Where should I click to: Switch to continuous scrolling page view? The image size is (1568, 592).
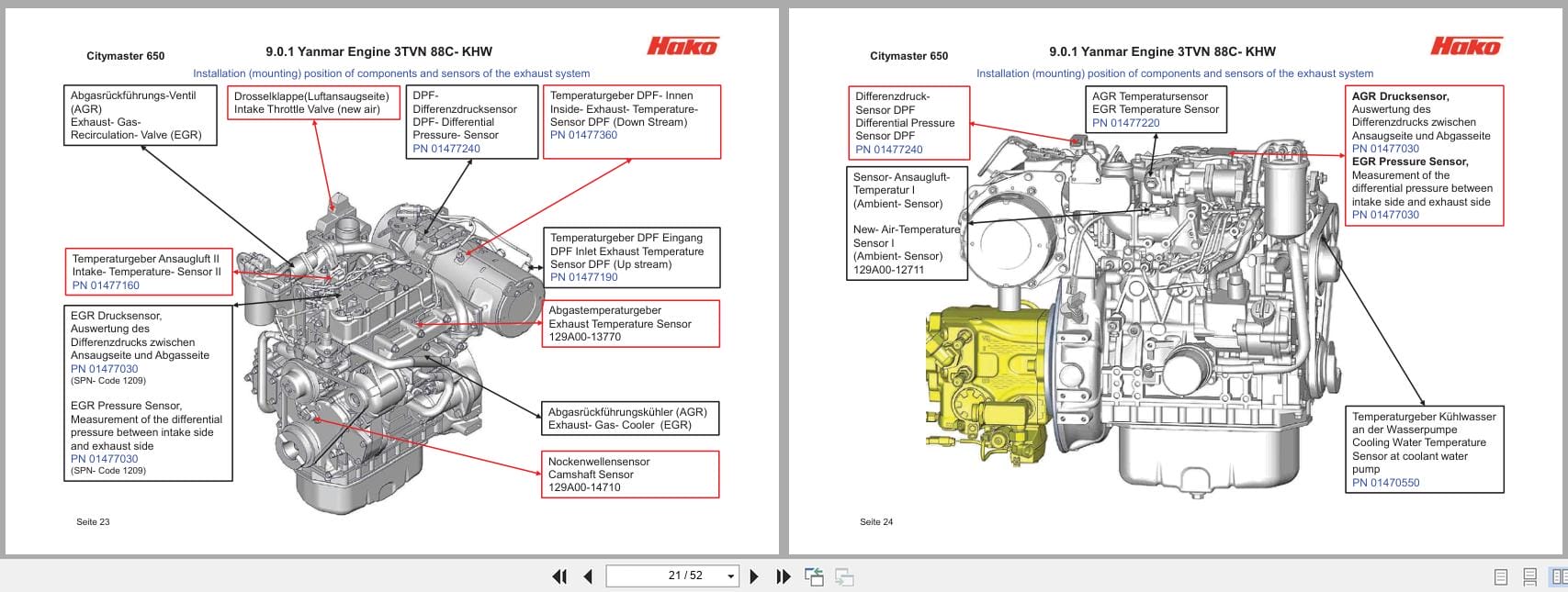(x=1530, y=576)
